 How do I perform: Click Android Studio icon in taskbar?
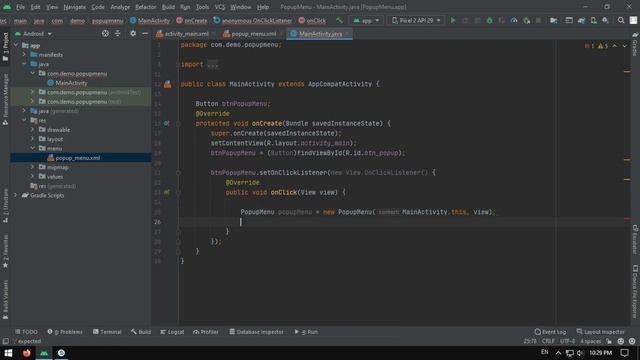click(44, 353)
